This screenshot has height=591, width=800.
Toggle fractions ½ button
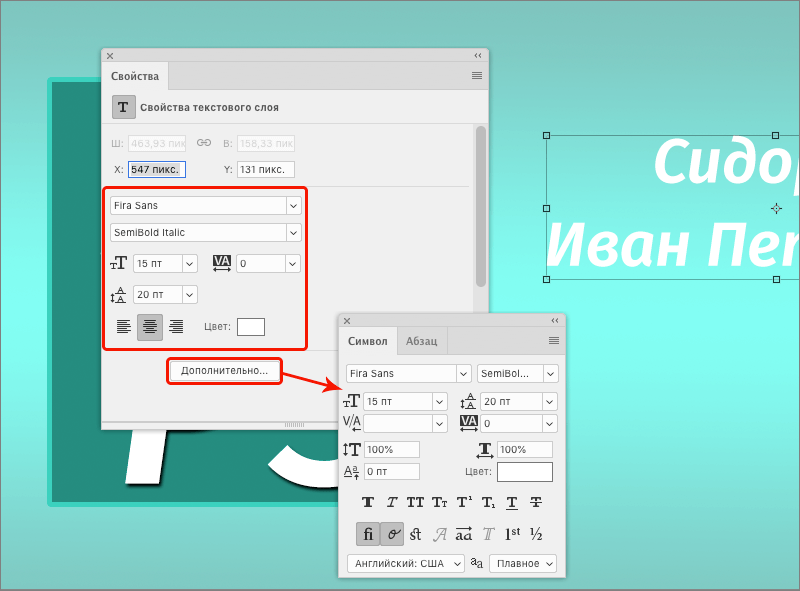pyautogui.click(x=536, y=534)
